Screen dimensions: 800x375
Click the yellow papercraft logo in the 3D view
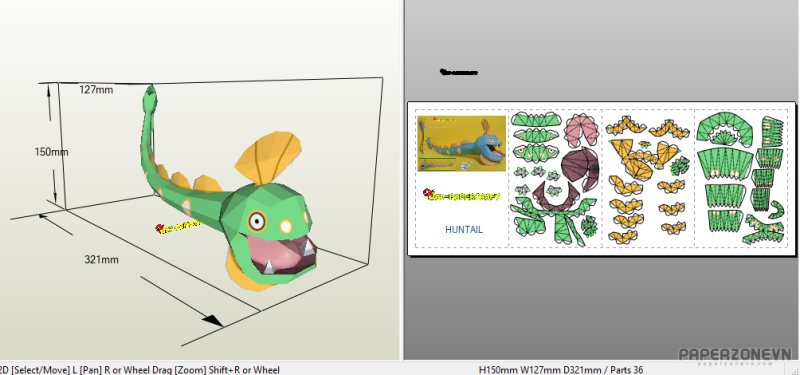point(178,227)
